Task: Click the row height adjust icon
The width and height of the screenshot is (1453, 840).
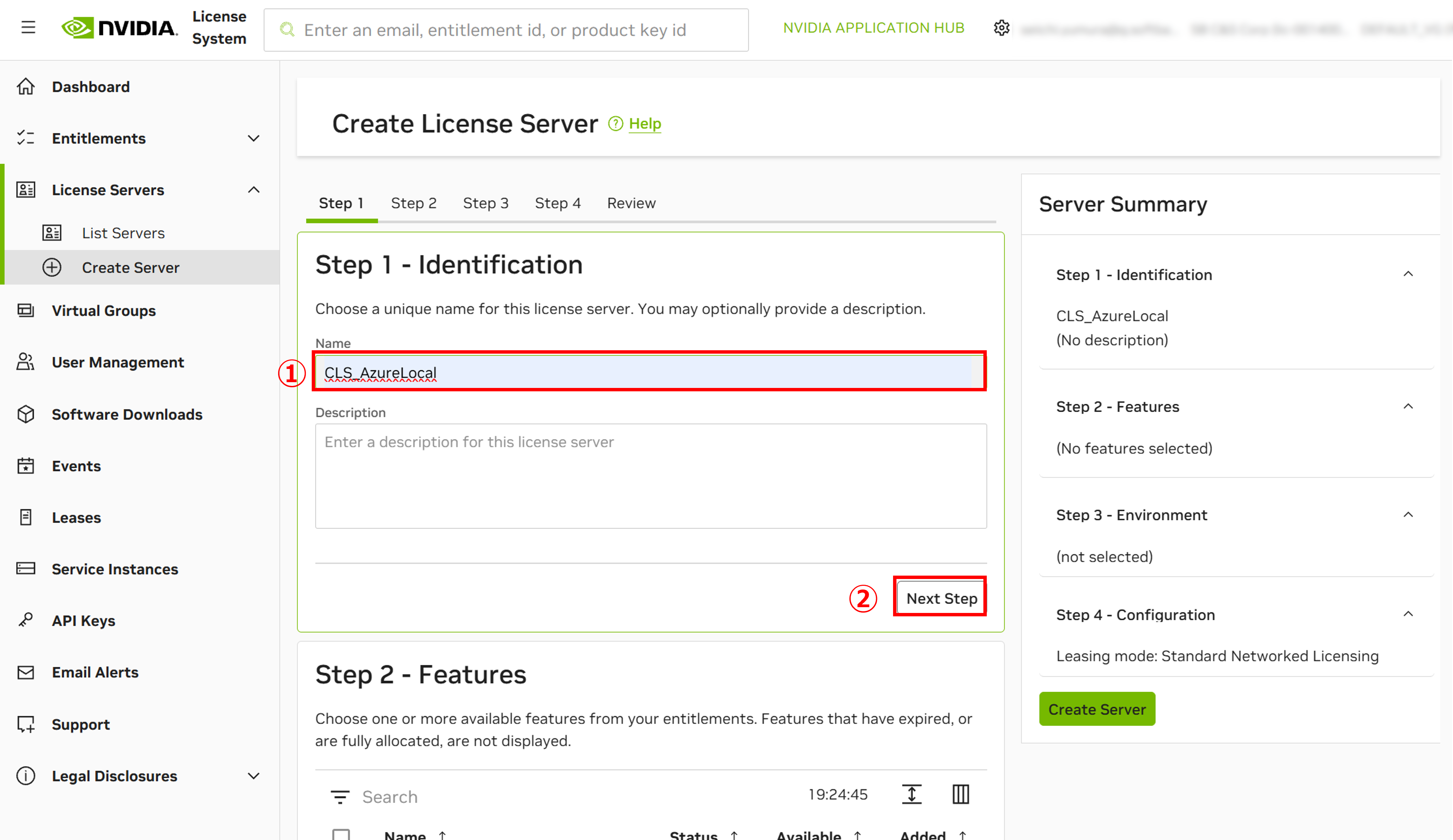Action: pos(912,795)
